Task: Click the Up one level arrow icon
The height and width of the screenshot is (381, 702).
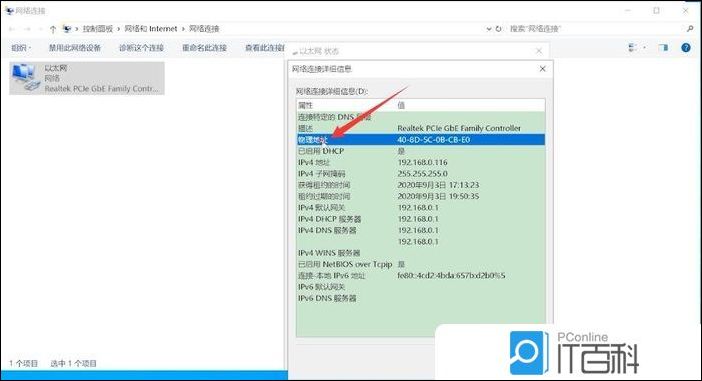Action: (53, 29)
